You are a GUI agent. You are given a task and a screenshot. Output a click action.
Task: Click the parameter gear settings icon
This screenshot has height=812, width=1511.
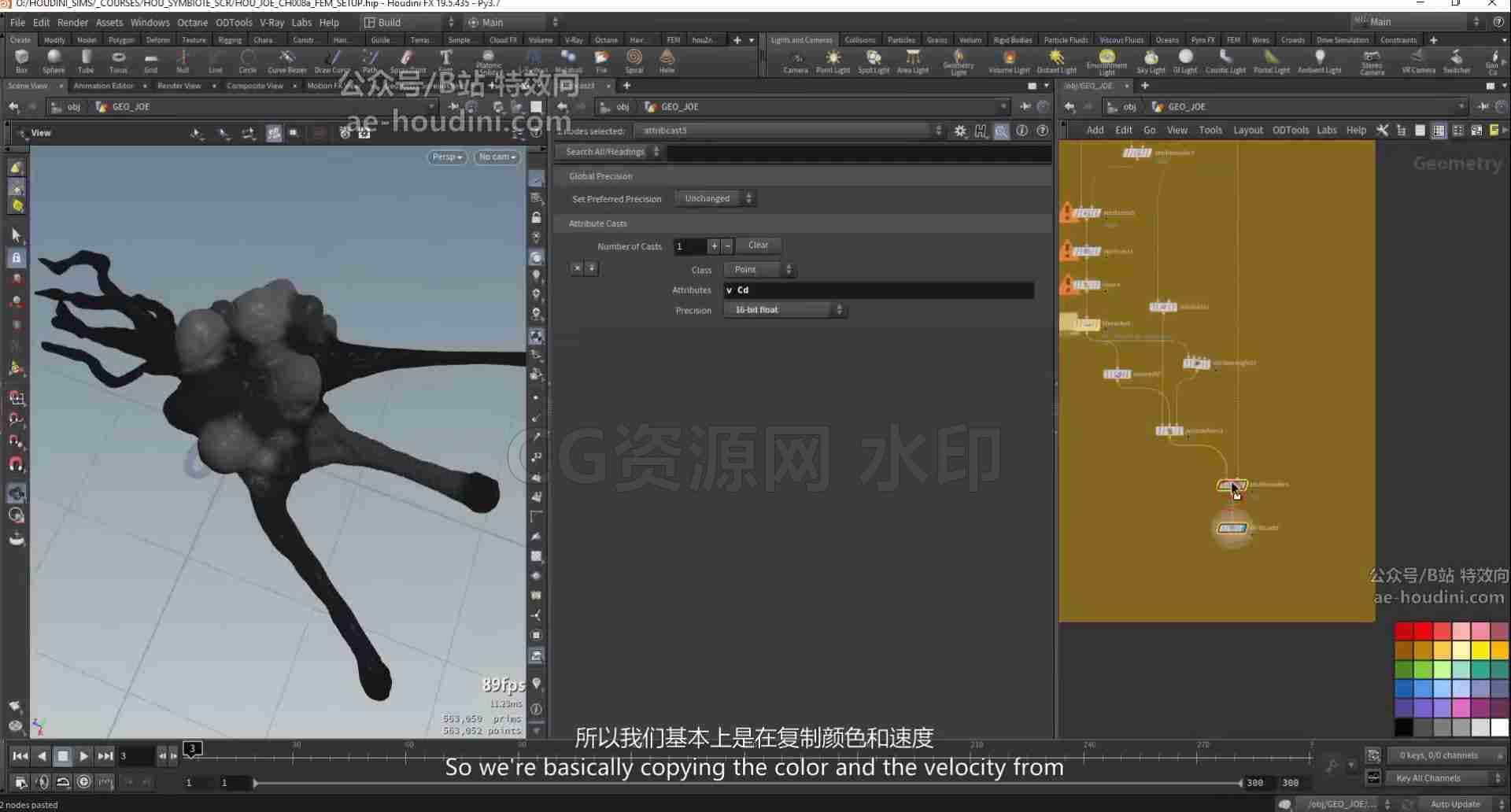[960, 131]
